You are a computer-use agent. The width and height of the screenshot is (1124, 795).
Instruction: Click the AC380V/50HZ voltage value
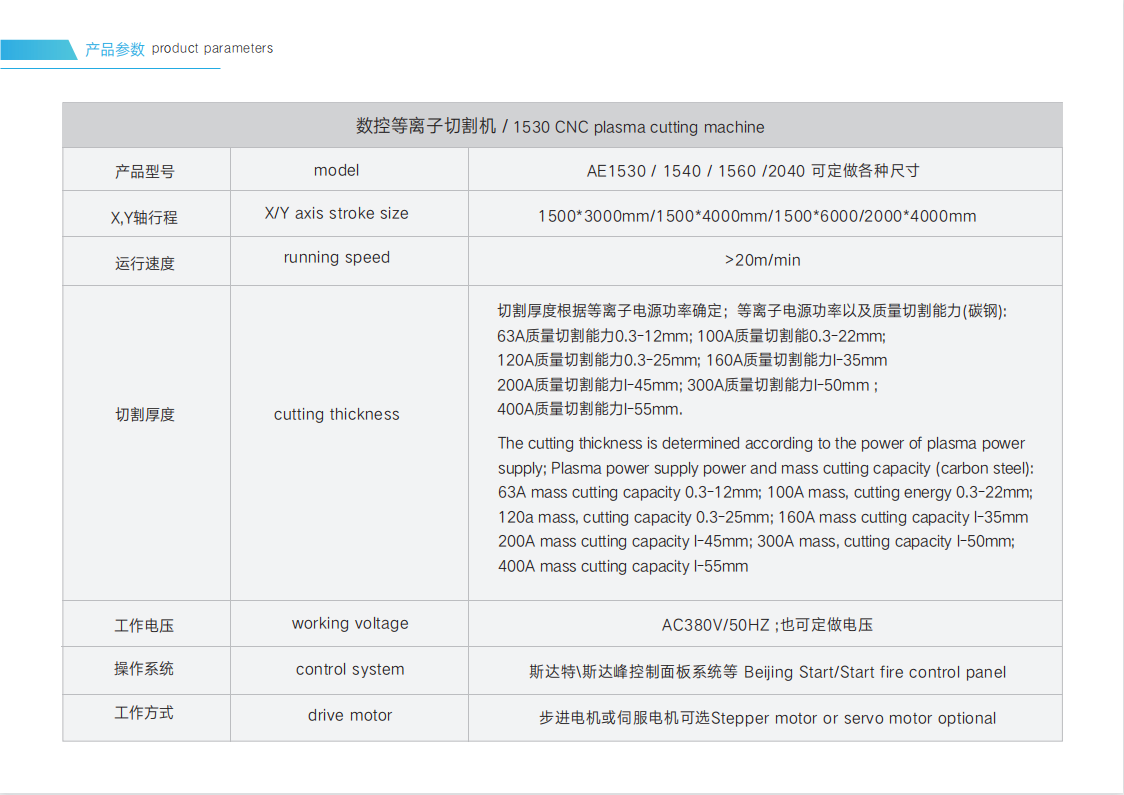tap(716, 625)
